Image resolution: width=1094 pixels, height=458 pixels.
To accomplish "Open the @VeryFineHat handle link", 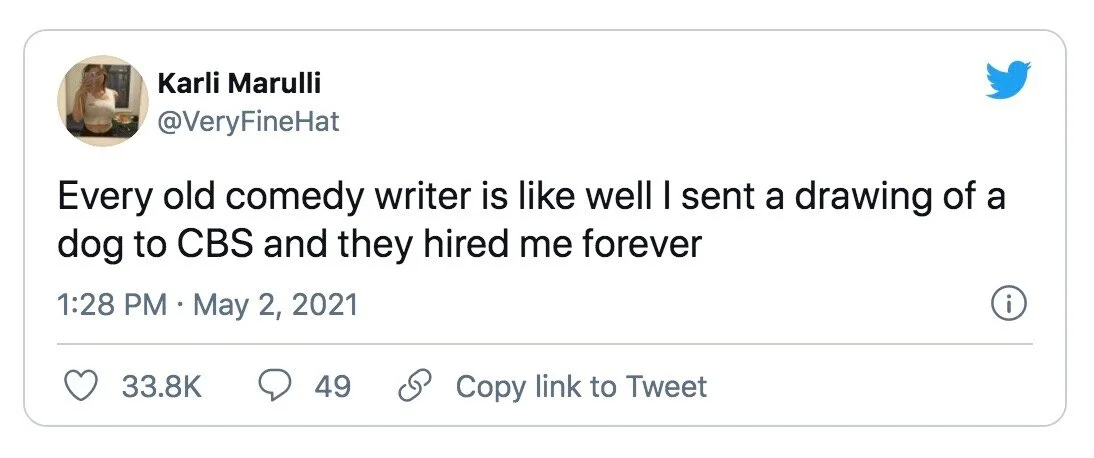I will tap(248, 121).
